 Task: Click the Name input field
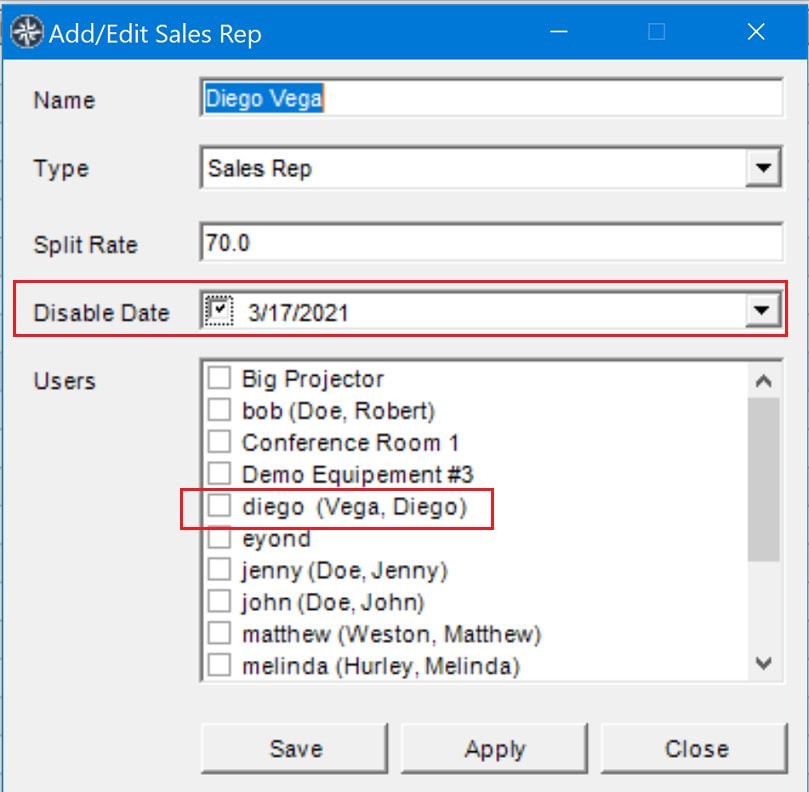[492, 98]
